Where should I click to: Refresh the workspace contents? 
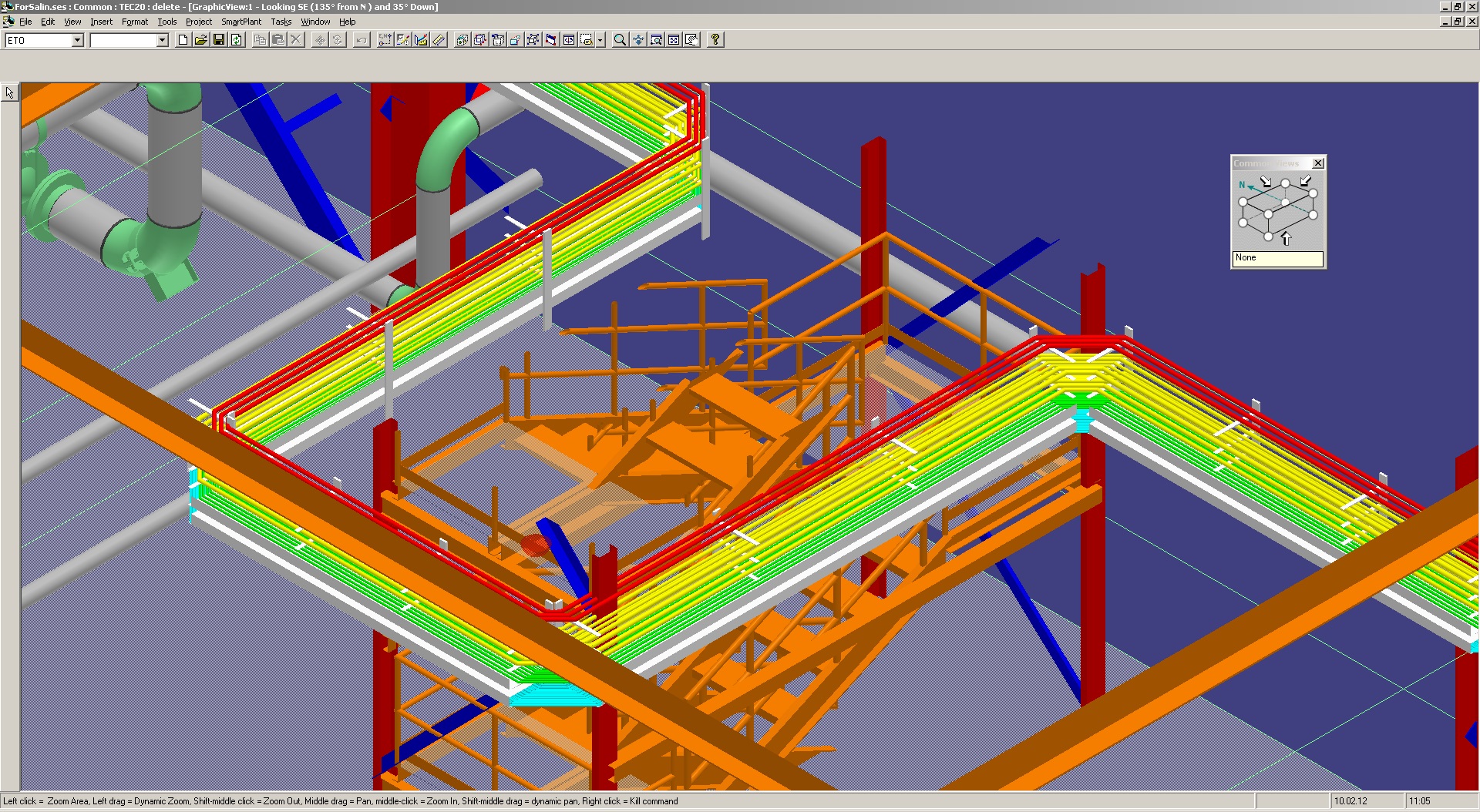(x=236, y=40)
